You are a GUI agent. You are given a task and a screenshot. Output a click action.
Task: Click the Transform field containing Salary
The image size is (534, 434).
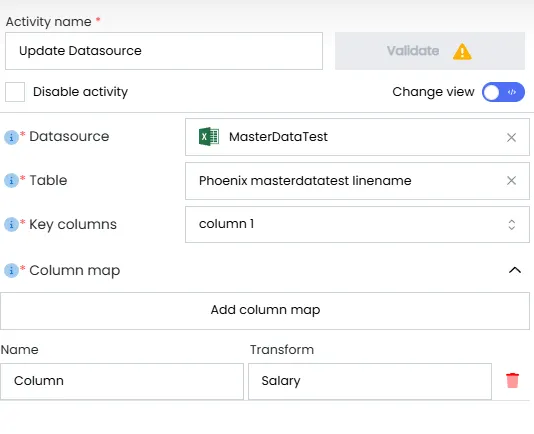coord(370,381)
